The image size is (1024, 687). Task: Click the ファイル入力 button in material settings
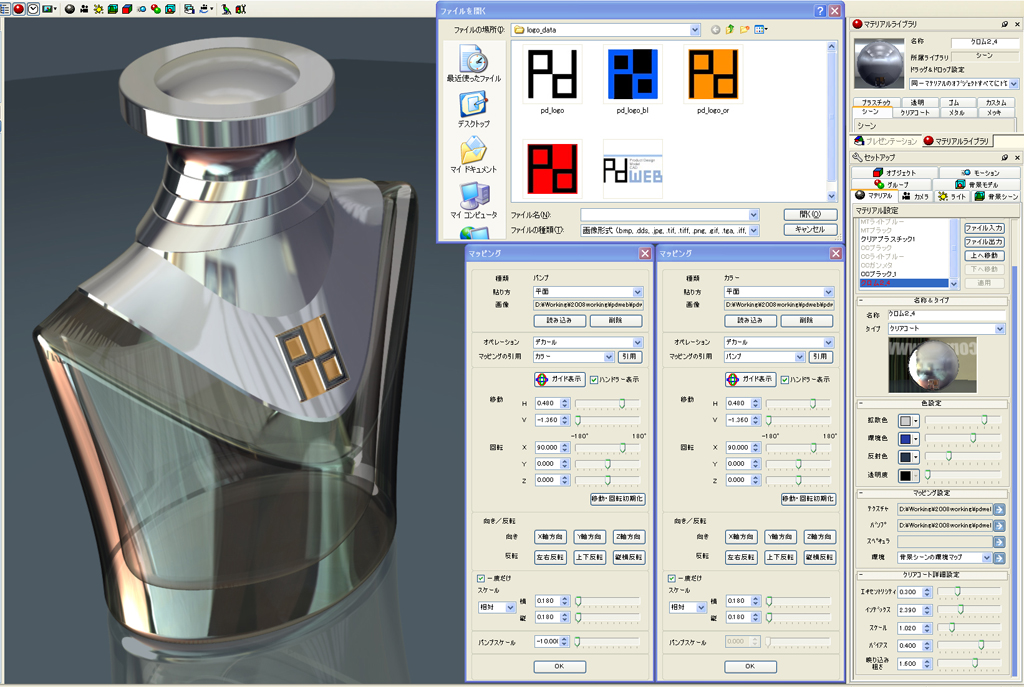coord(983,229)
